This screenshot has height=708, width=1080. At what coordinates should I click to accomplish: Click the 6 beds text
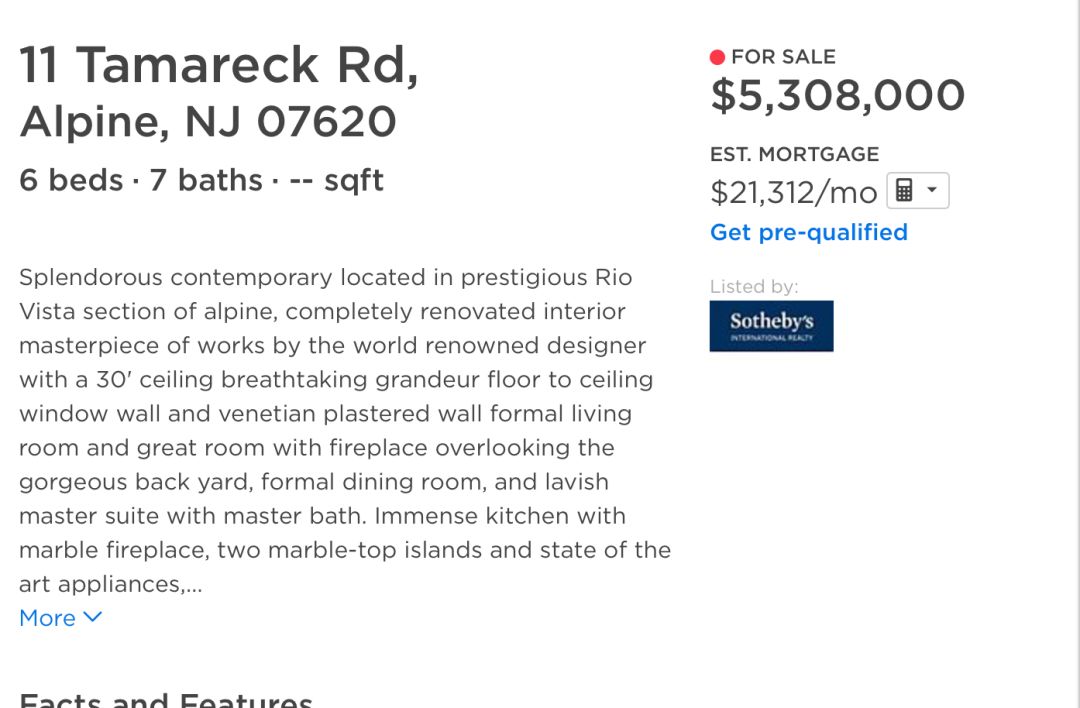click(x=71, y=180)
